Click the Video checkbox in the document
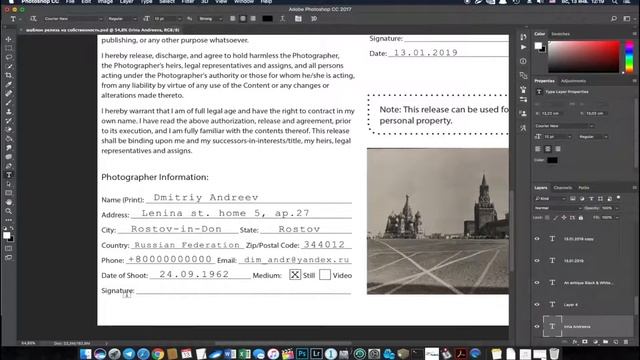The image size is (640, 360). [325, 275]
